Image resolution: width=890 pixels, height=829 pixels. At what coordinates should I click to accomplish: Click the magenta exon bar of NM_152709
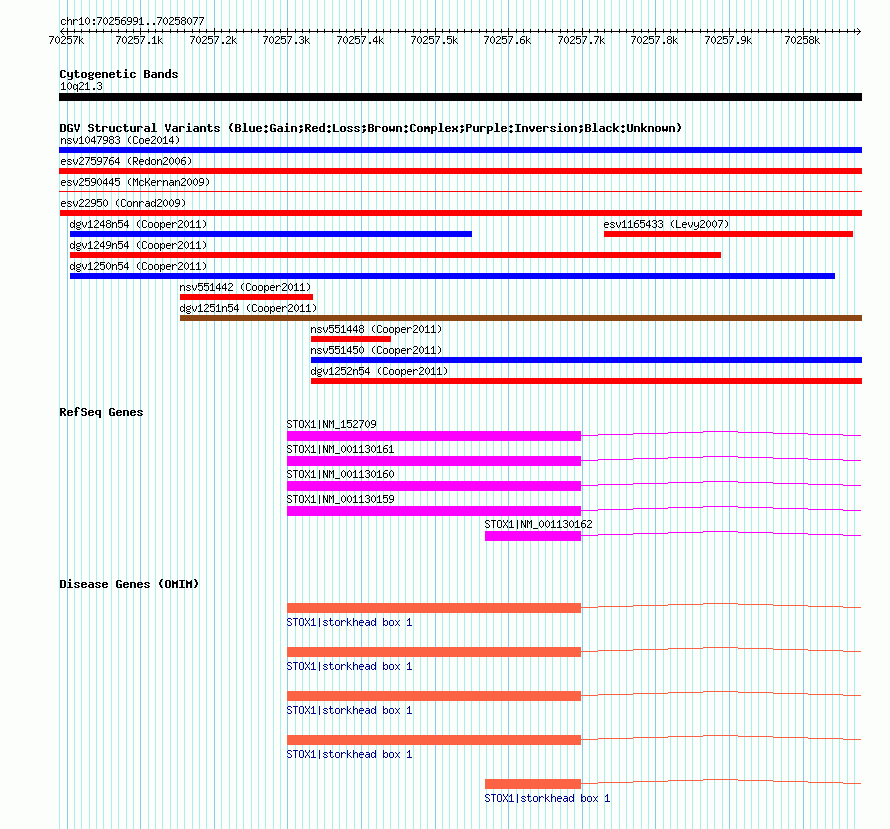(434, 436)
